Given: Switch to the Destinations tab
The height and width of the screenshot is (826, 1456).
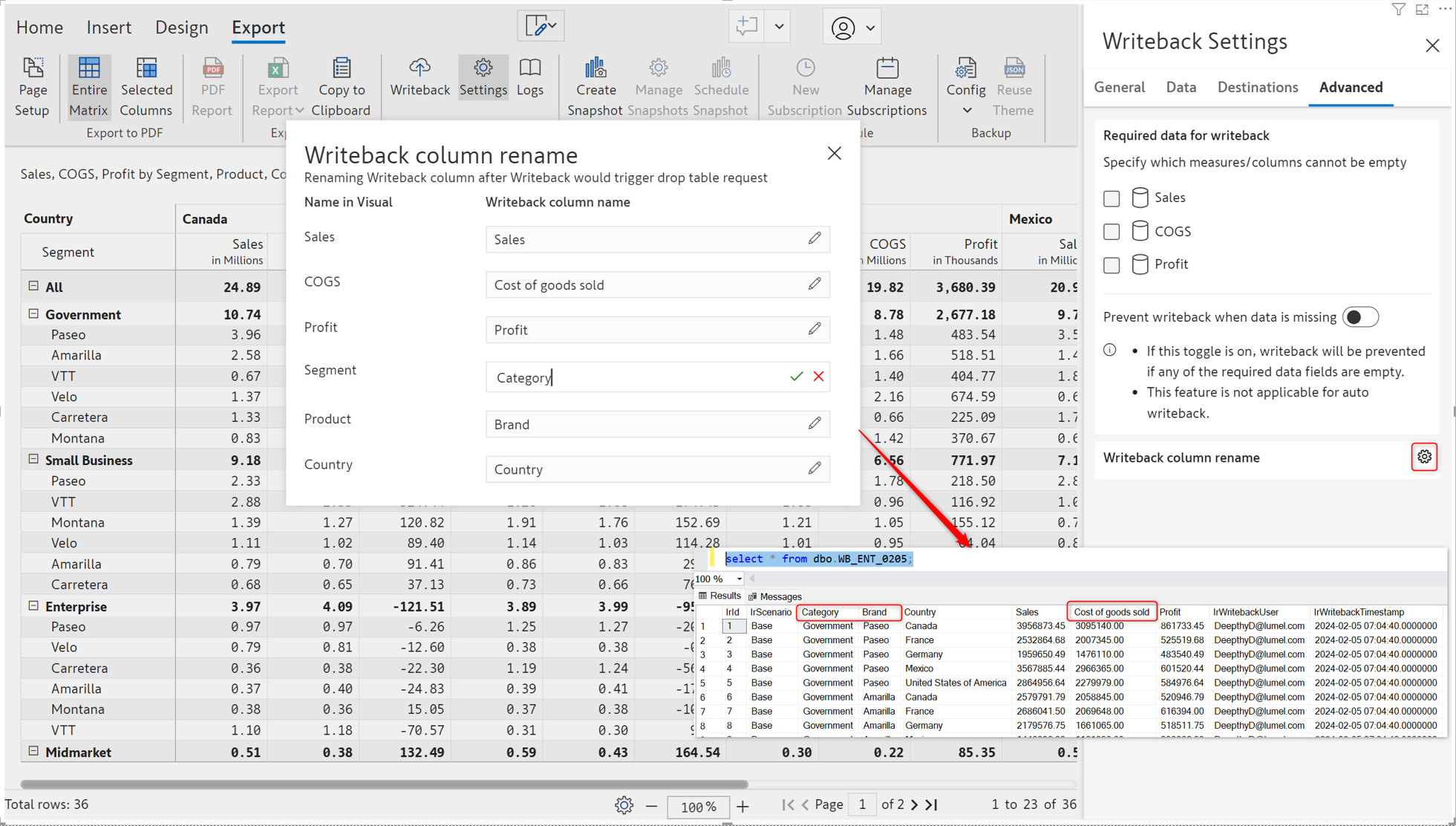Looking at the screenshot, I should tap(1257, 87).
